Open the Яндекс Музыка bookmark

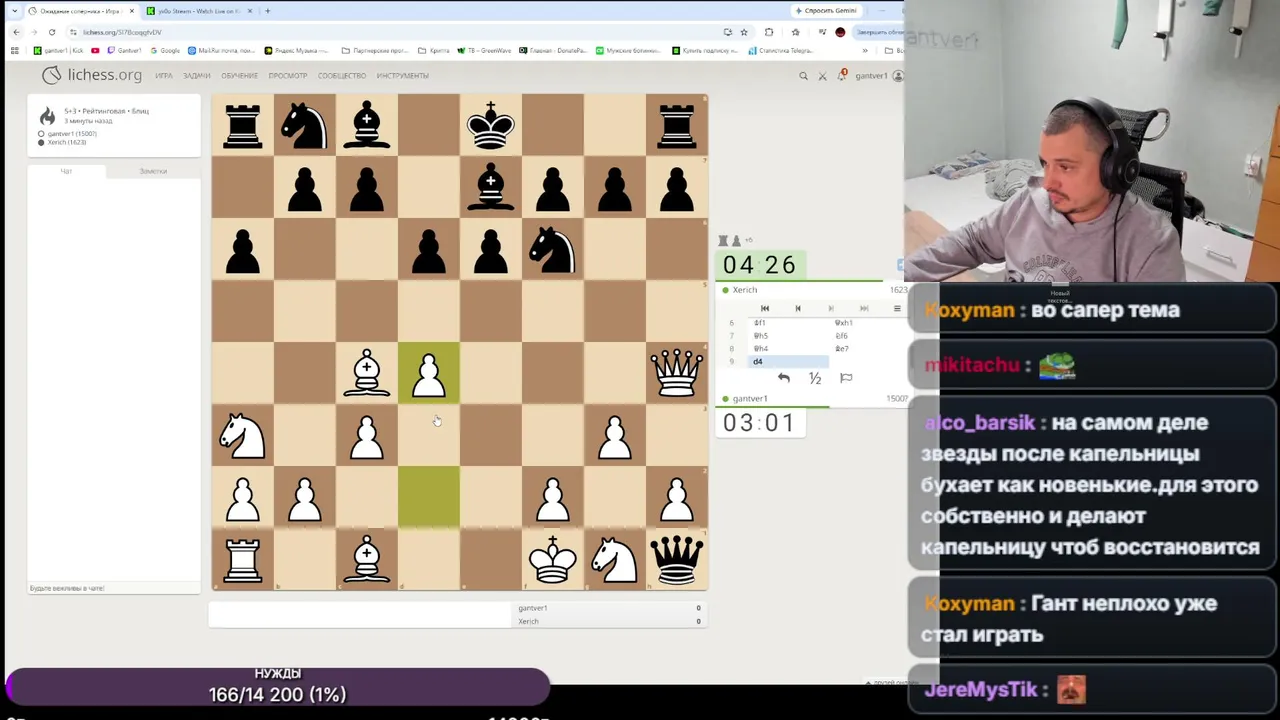click(297, 51)
